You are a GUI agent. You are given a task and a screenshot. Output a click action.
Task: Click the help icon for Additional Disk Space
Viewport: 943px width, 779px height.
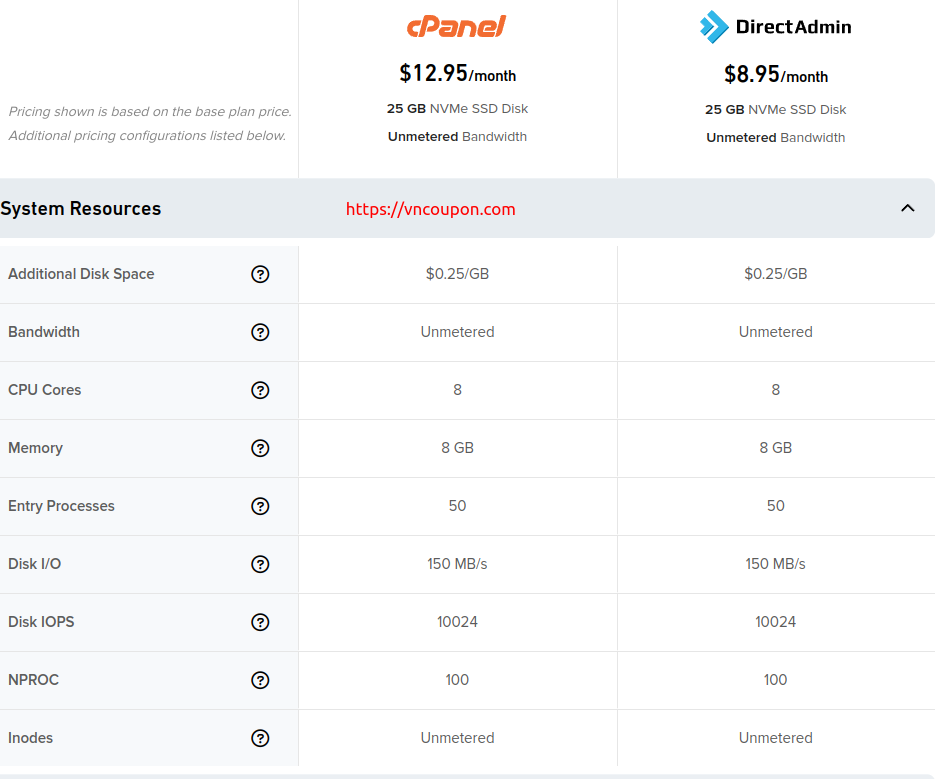(260, 274)
